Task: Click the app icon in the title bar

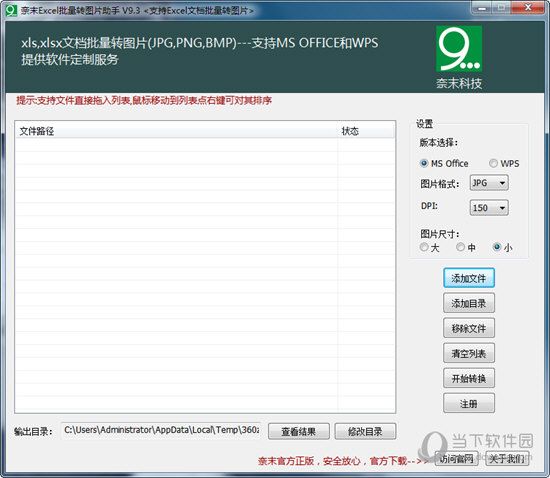Action: click(x=11, y=10)
